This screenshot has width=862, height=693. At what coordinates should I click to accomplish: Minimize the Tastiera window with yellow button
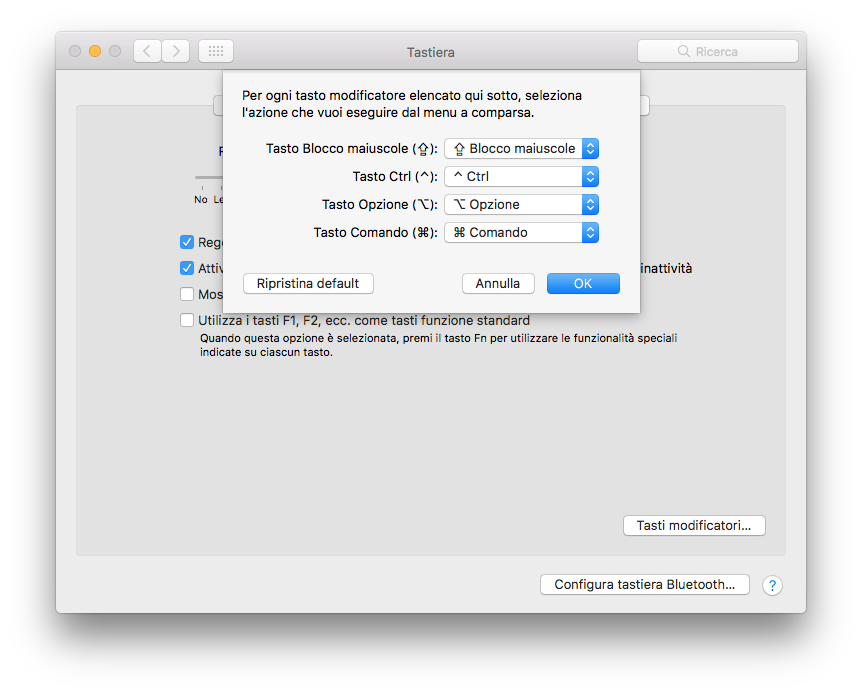(x=95, y=51)
